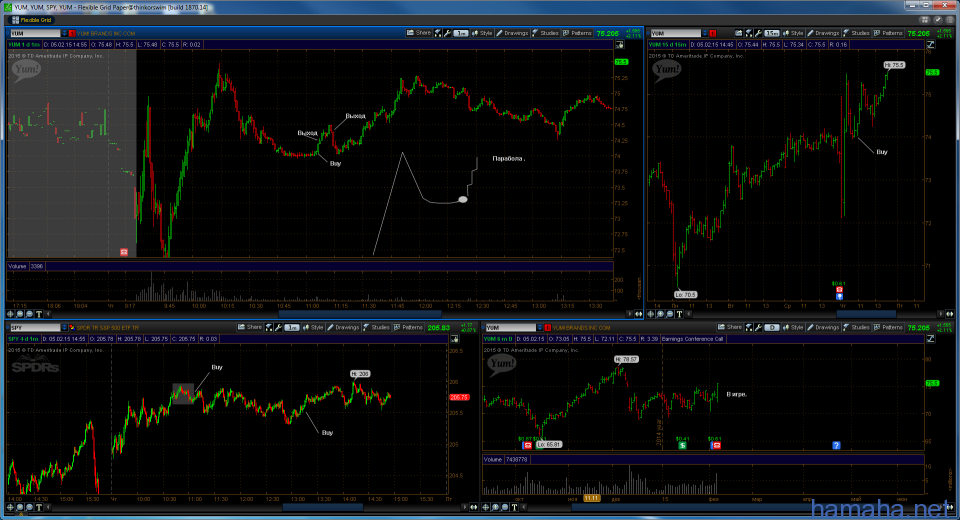960x520 pixels.
Task: Open Drawings menu in top-left YUM chart
Action: pyautogui.click(x=512, y=33)
